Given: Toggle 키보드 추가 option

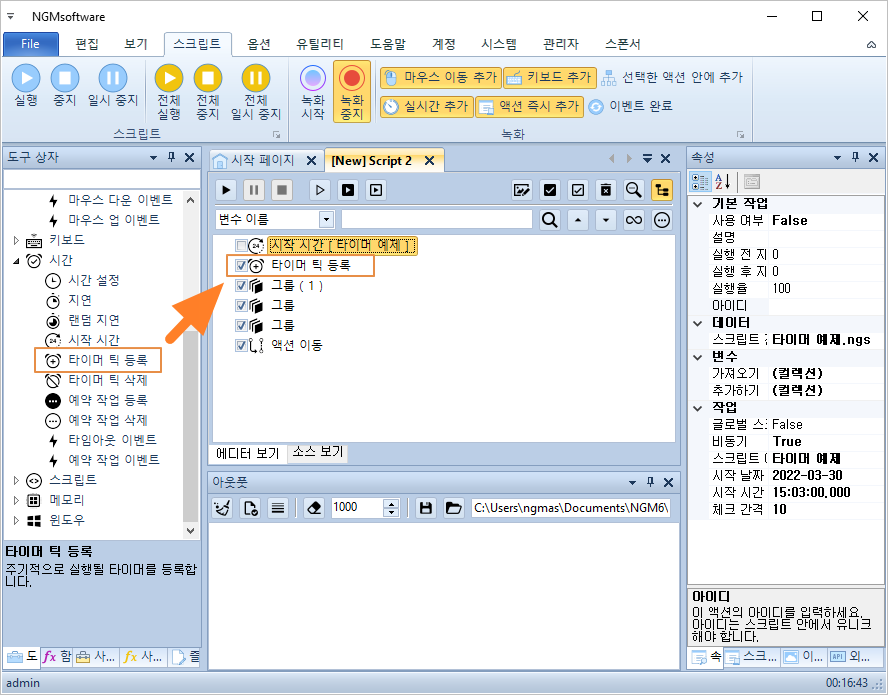Looking at the screenshot, I should 550,78.
